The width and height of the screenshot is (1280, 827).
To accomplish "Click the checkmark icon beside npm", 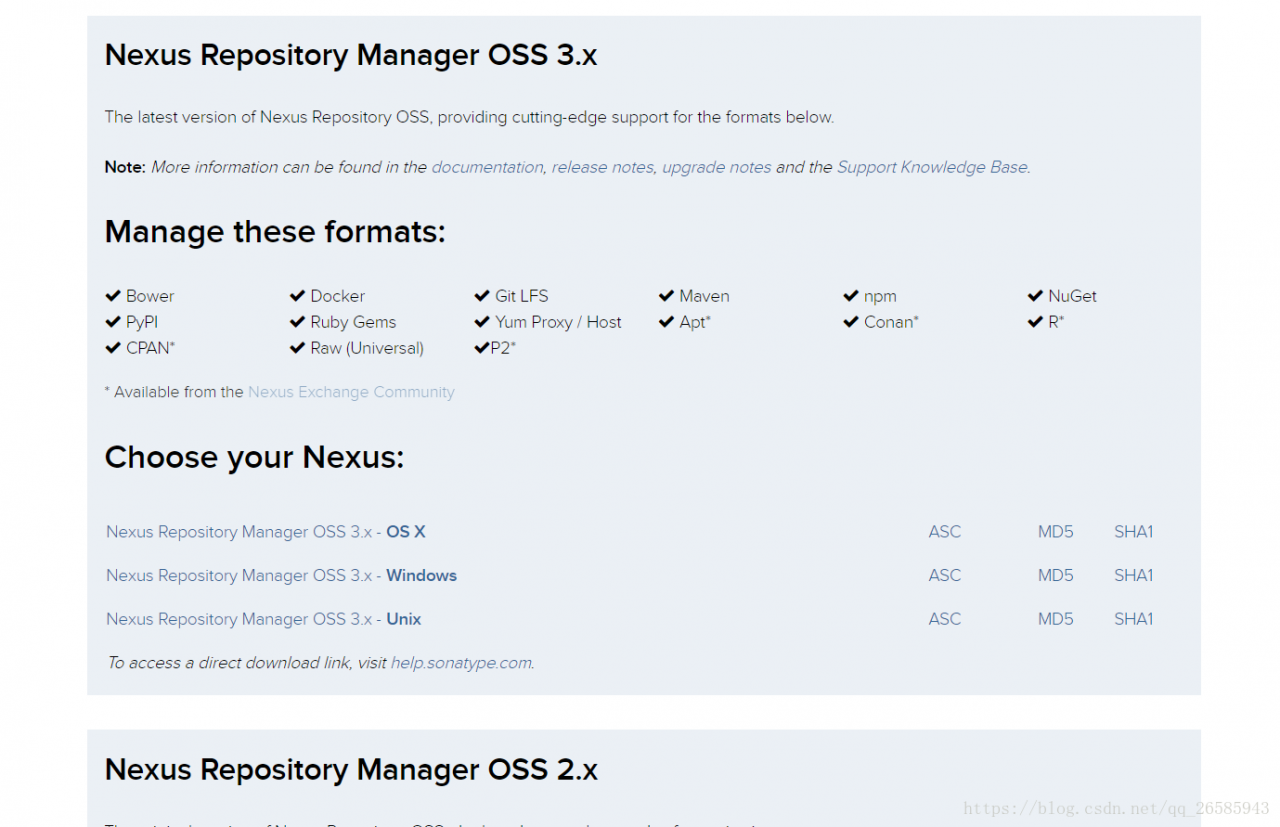I will click(851, 296).
